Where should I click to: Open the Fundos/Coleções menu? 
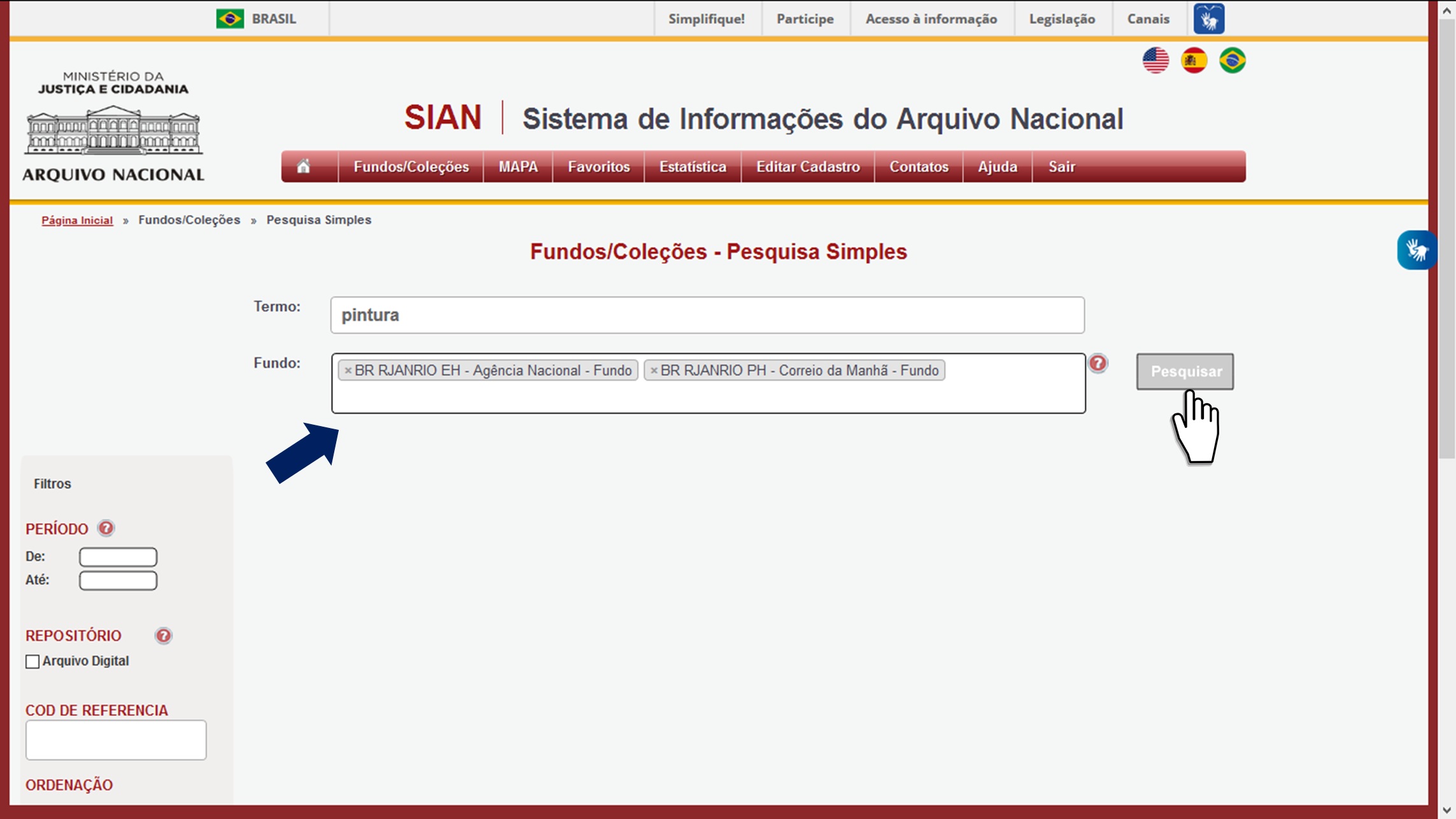click(411, 166)
